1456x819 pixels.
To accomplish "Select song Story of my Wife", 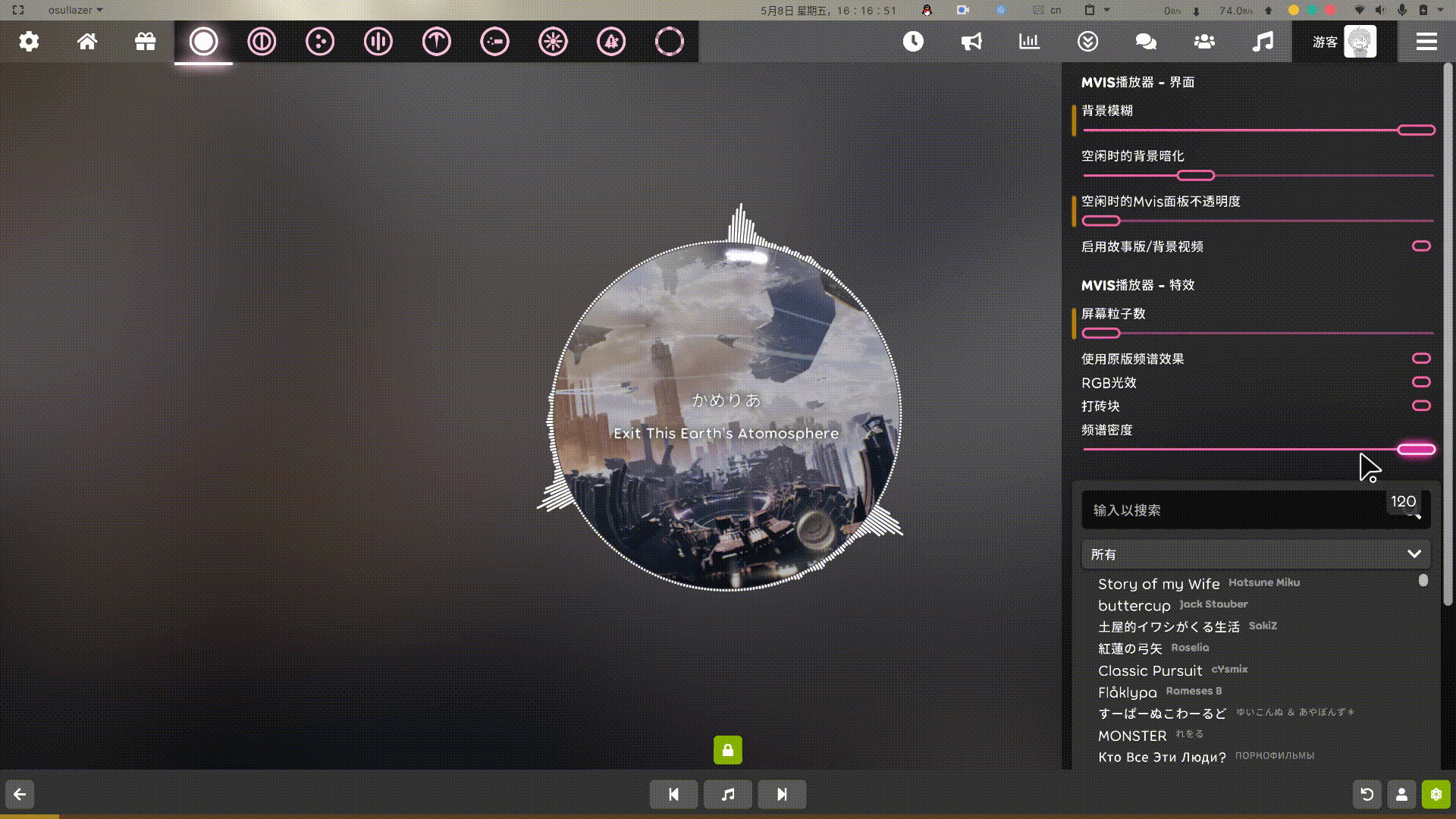I will pos(1159,584).
